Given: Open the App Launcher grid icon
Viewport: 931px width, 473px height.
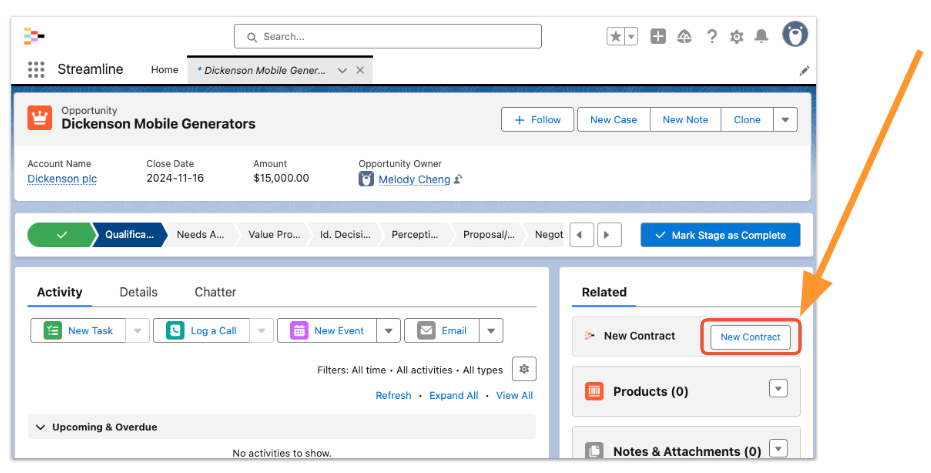Looking at the screenshot, I should tap(36, 70).
